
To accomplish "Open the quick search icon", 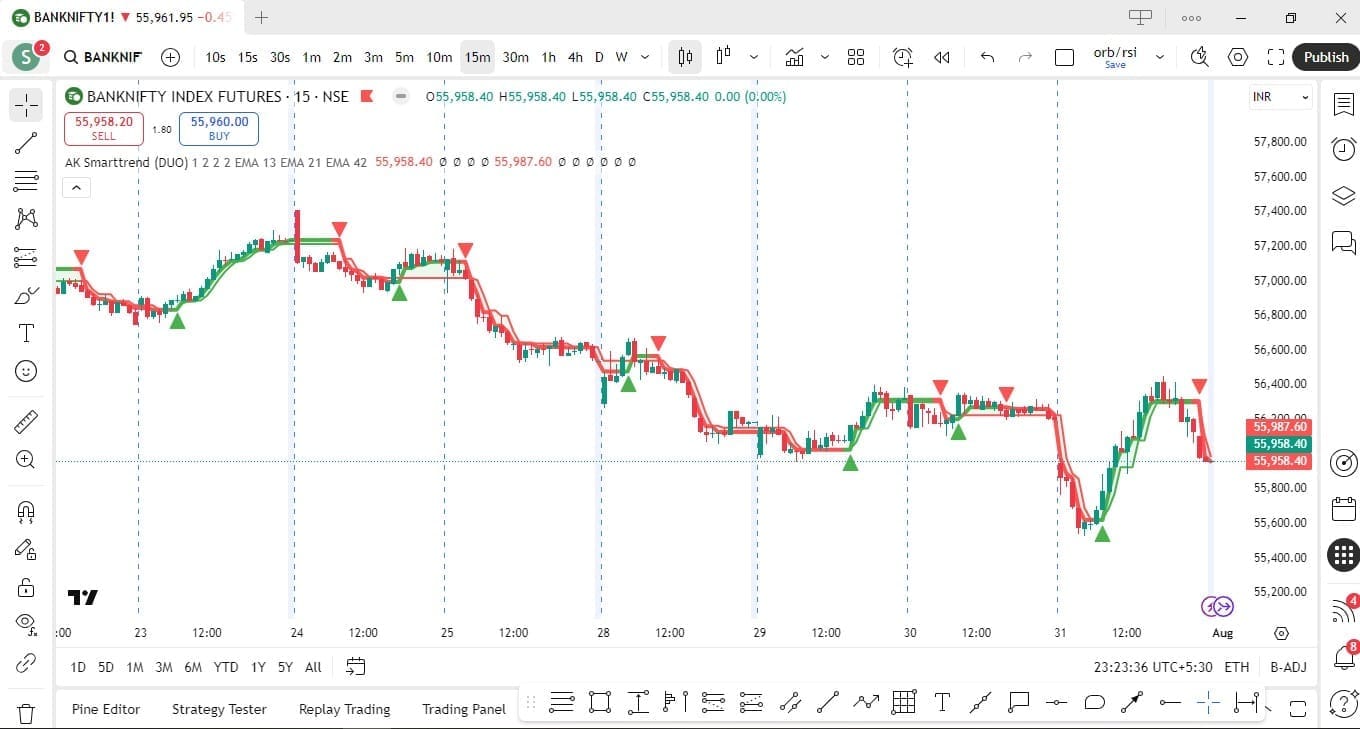I will pos(1199,57).
